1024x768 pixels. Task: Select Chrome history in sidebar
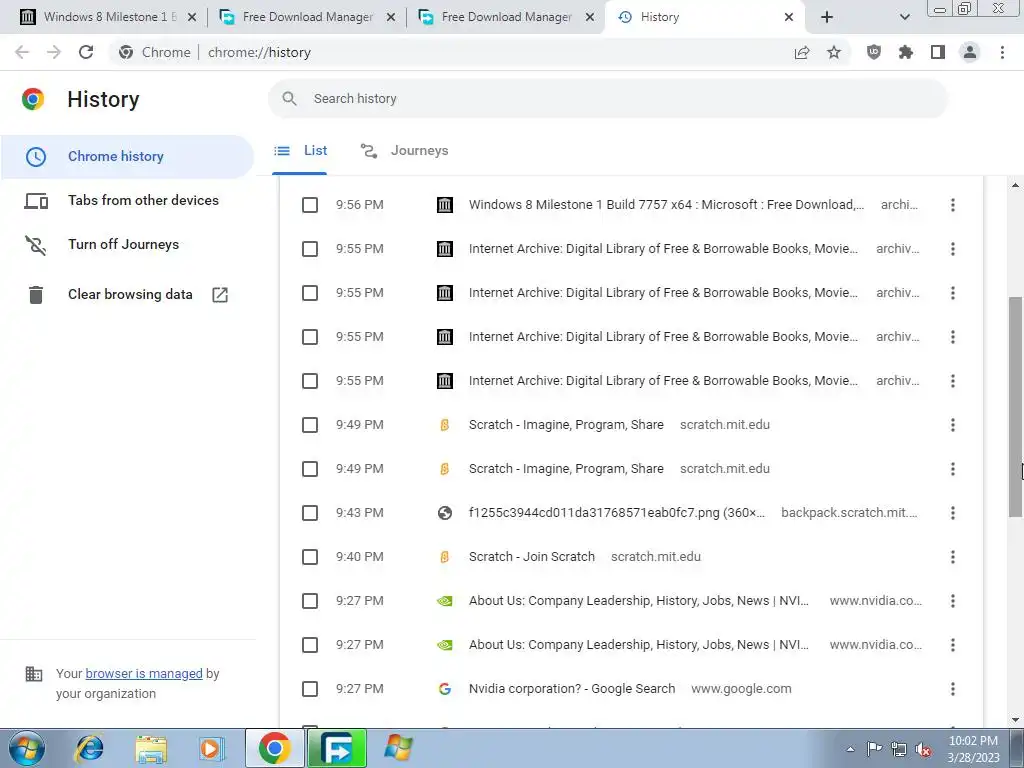tap(127, 157)
